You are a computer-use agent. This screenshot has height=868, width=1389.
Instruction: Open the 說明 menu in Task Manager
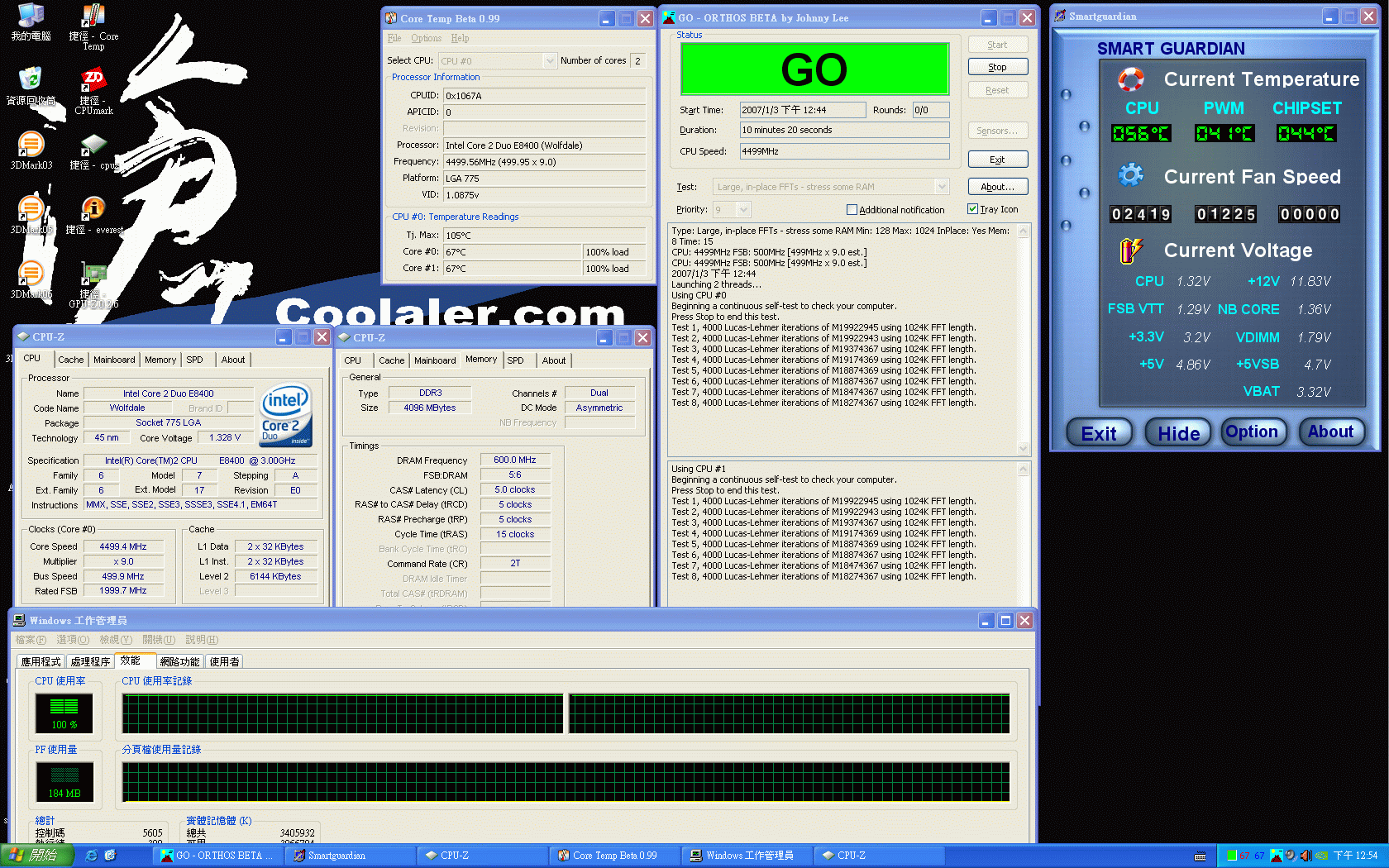(x=202, y=640)
